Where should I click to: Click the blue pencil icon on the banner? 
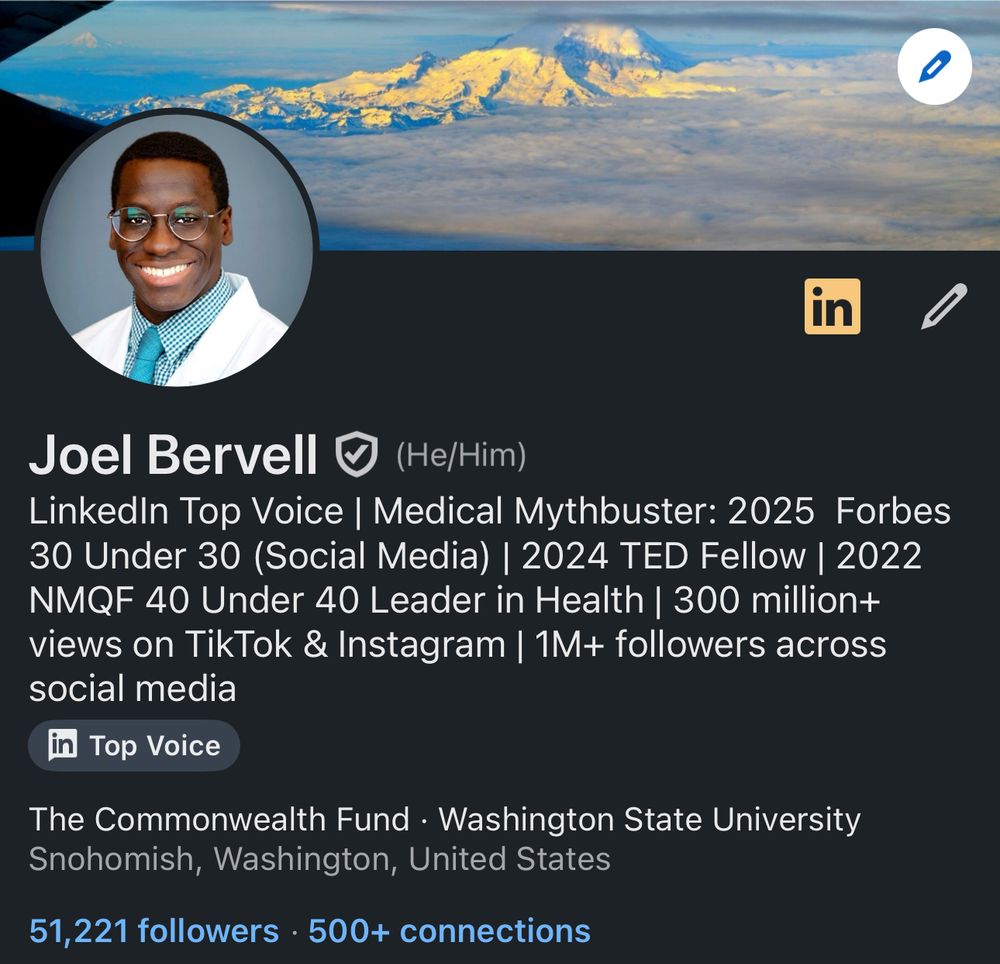934,66
